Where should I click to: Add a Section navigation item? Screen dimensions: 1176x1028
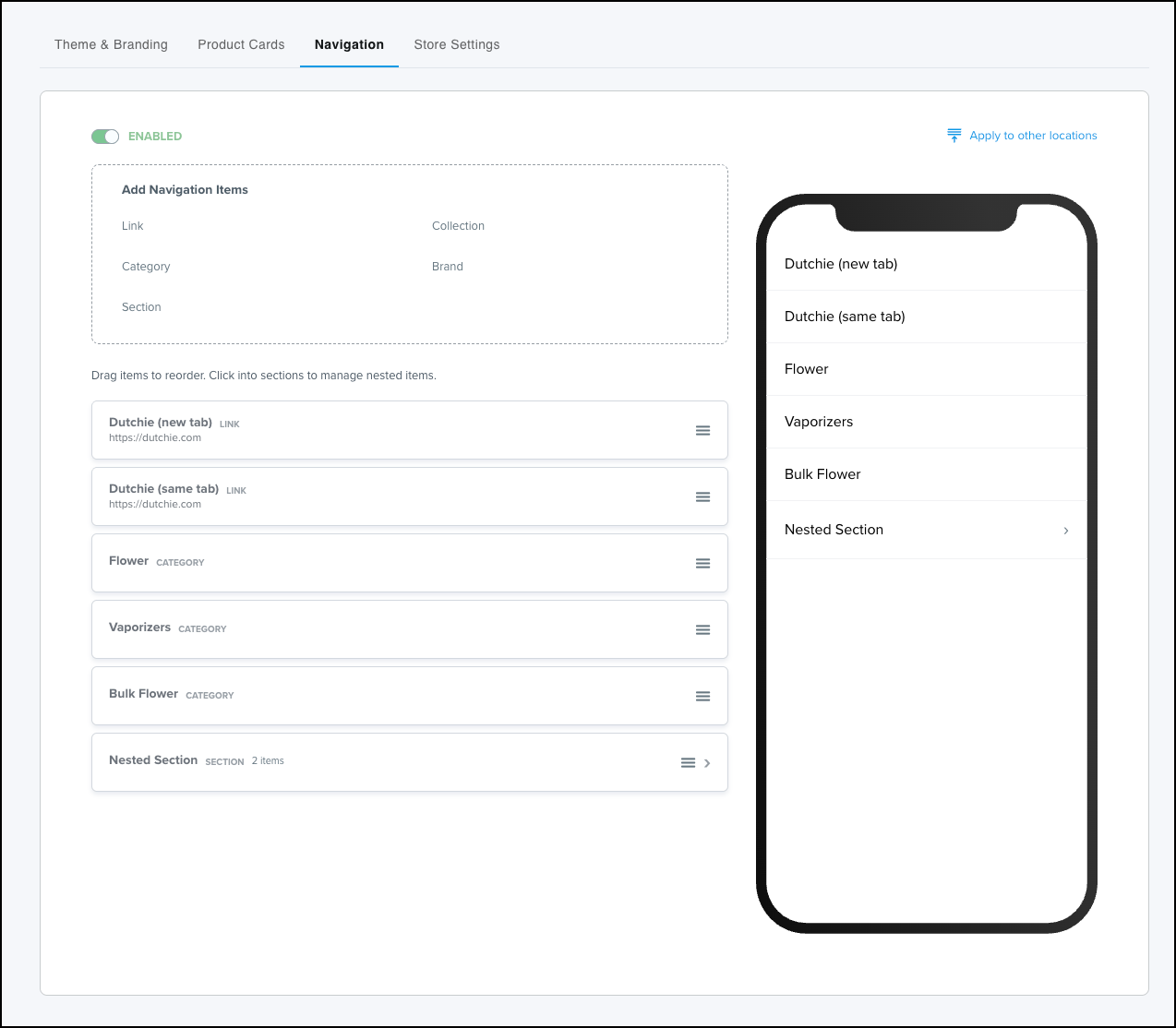click(141, 307)
